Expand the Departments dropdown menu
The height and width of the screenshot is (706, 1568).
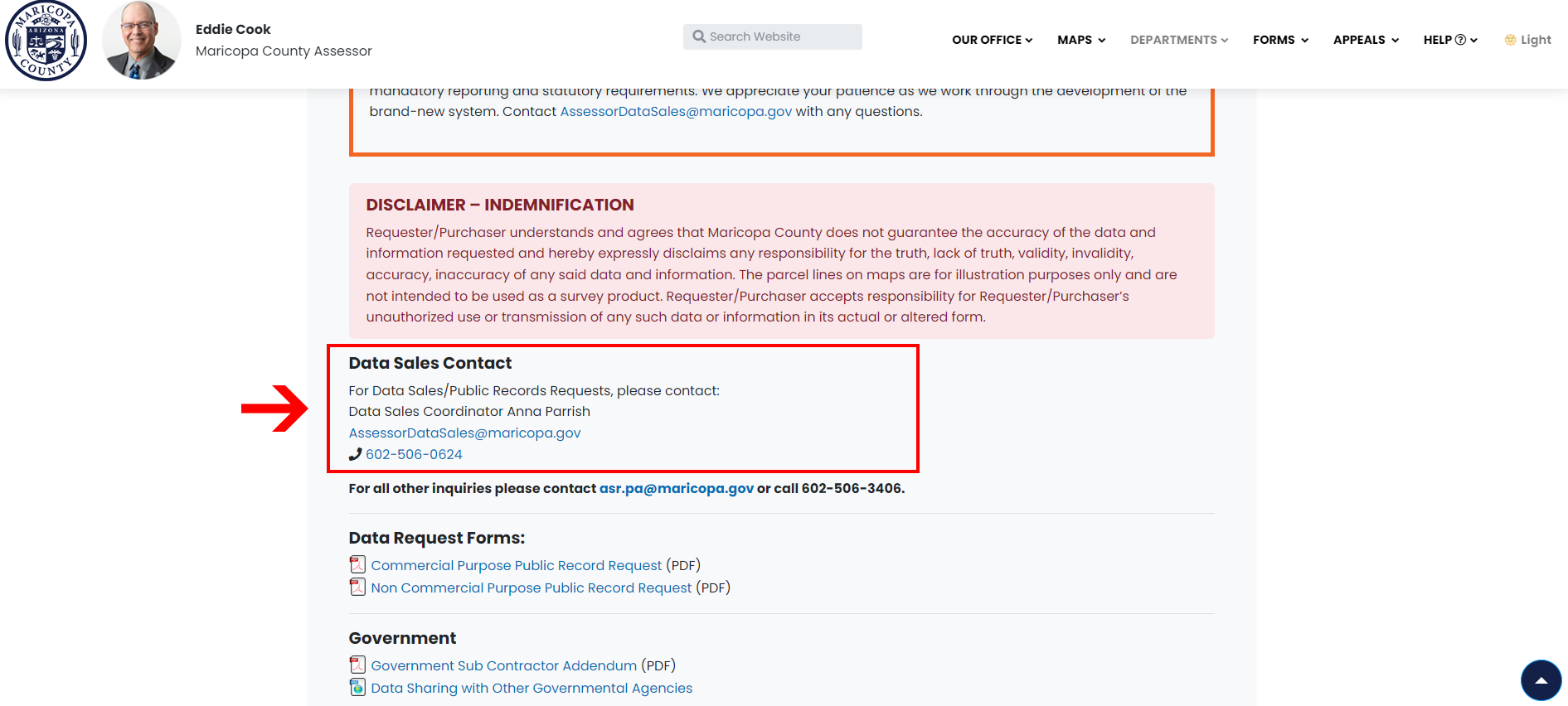pyautogui.click(x=1178, y=40)
